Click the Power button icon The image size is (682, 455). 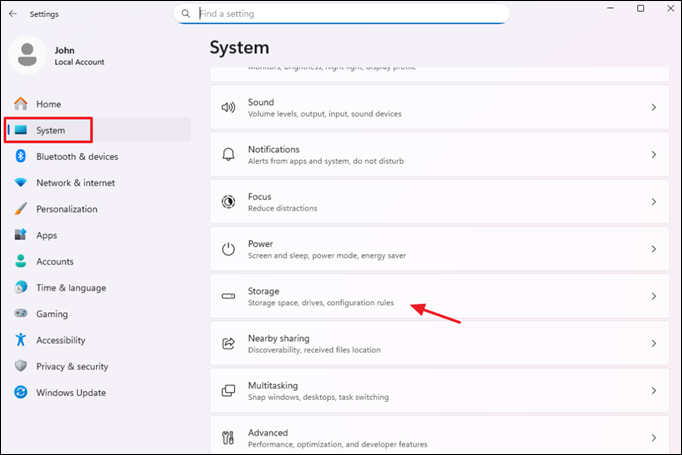228,249
